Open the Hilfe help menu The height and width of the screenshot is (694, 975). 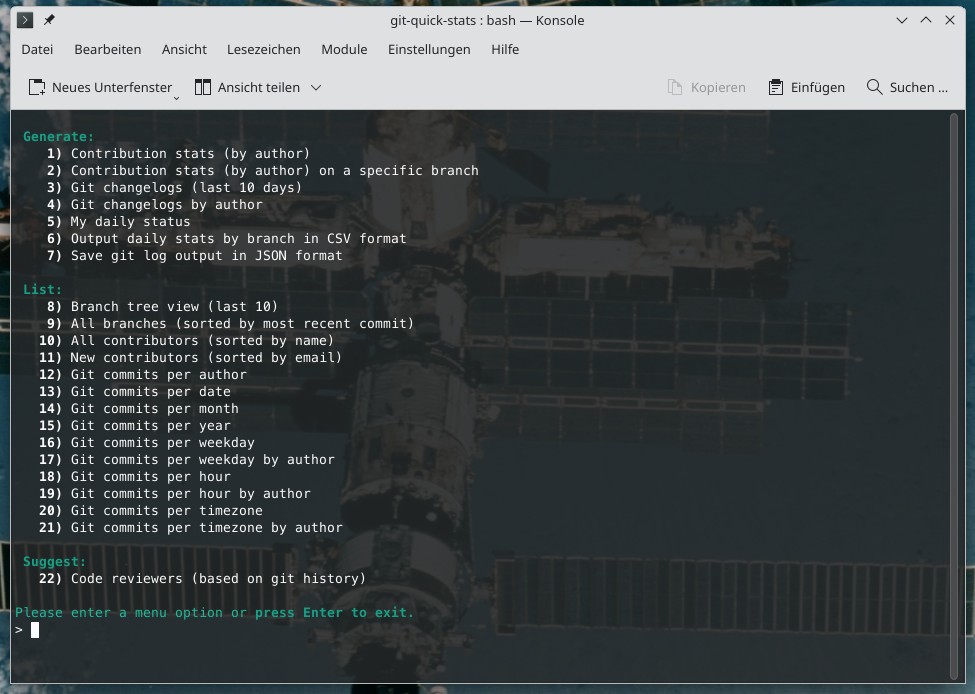tap(505, 49)
